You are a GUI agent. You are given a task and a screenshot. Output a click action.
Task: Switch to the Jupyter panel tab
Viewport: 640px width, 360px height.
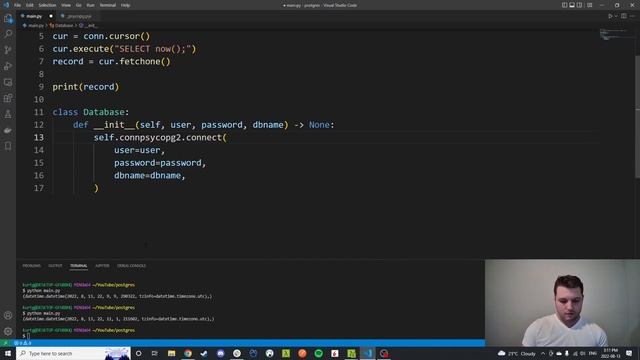pyautogui.click(x=102, y=266)
